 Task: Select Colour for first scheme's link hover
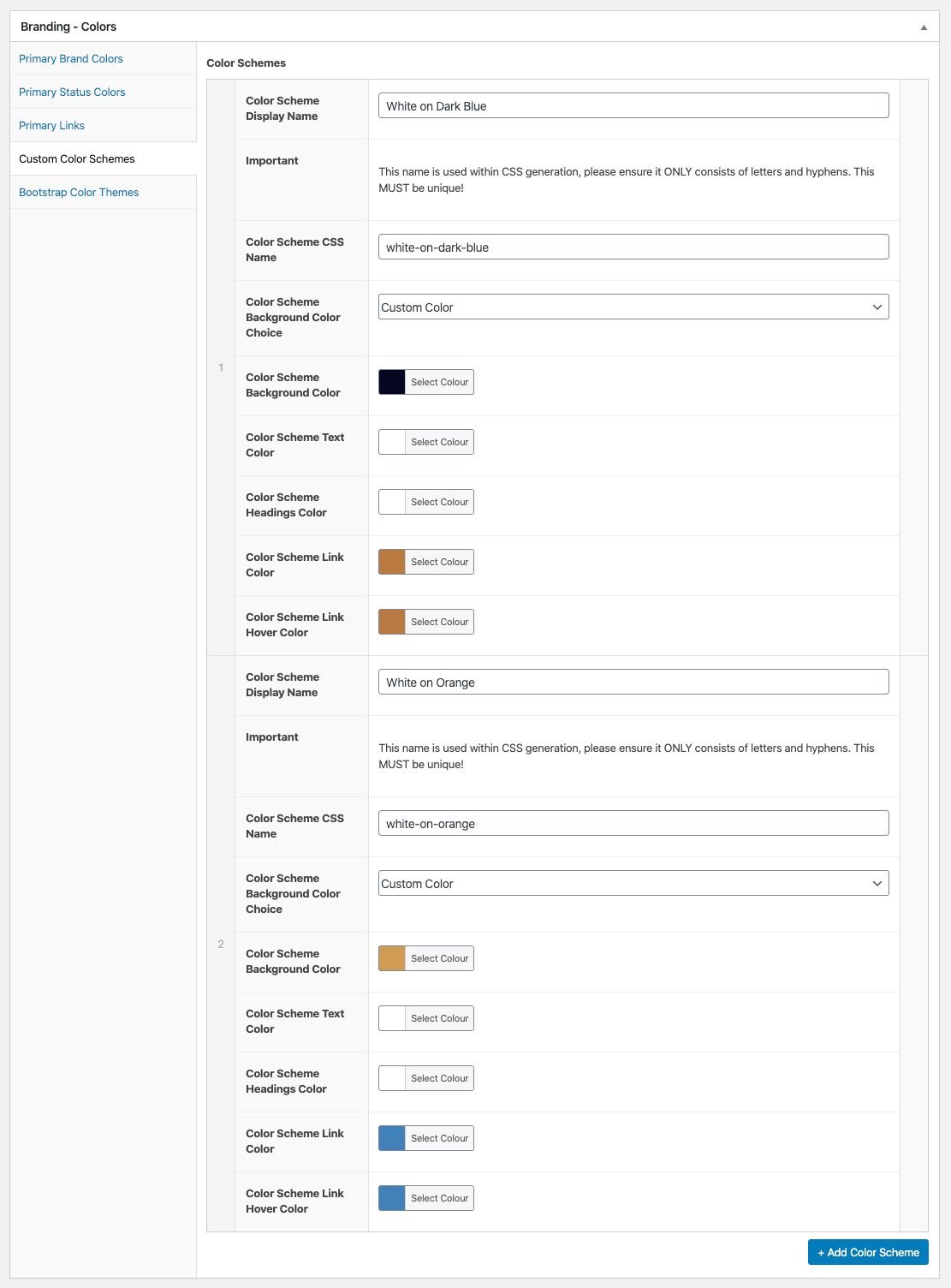(439, 623)
